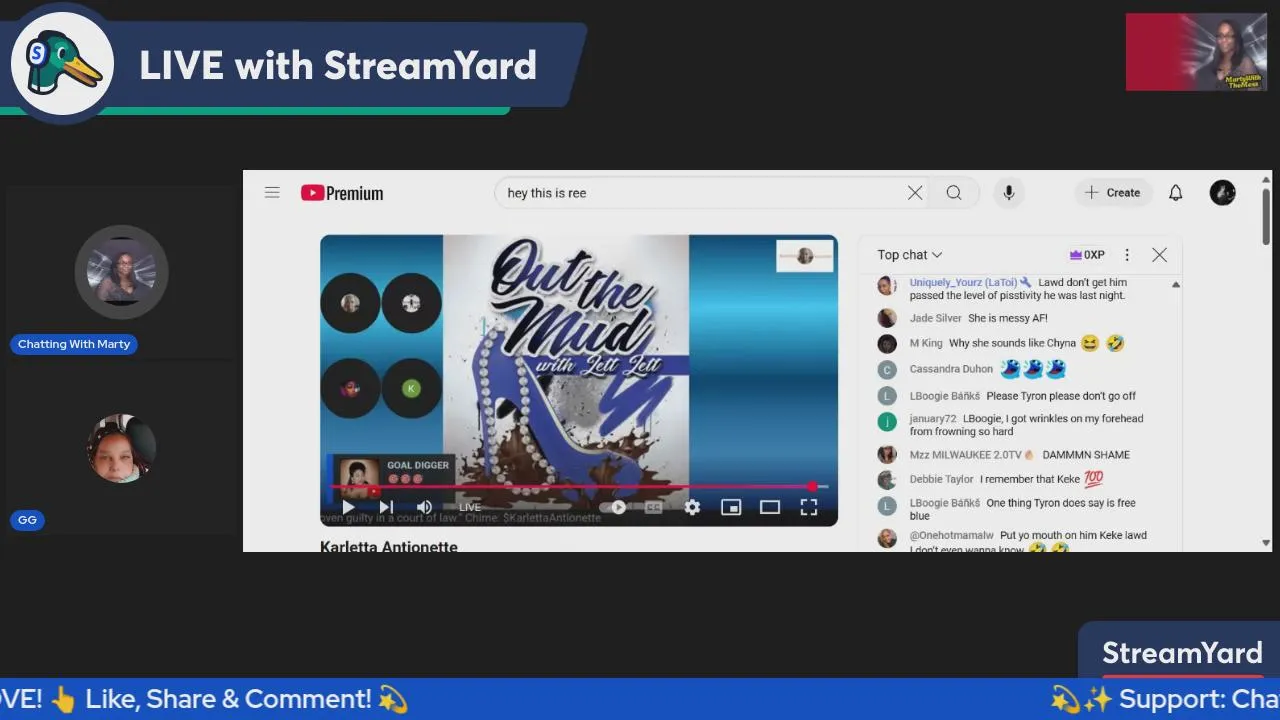
Task: Click the green K guest circle in video
Action: (411, 388)
